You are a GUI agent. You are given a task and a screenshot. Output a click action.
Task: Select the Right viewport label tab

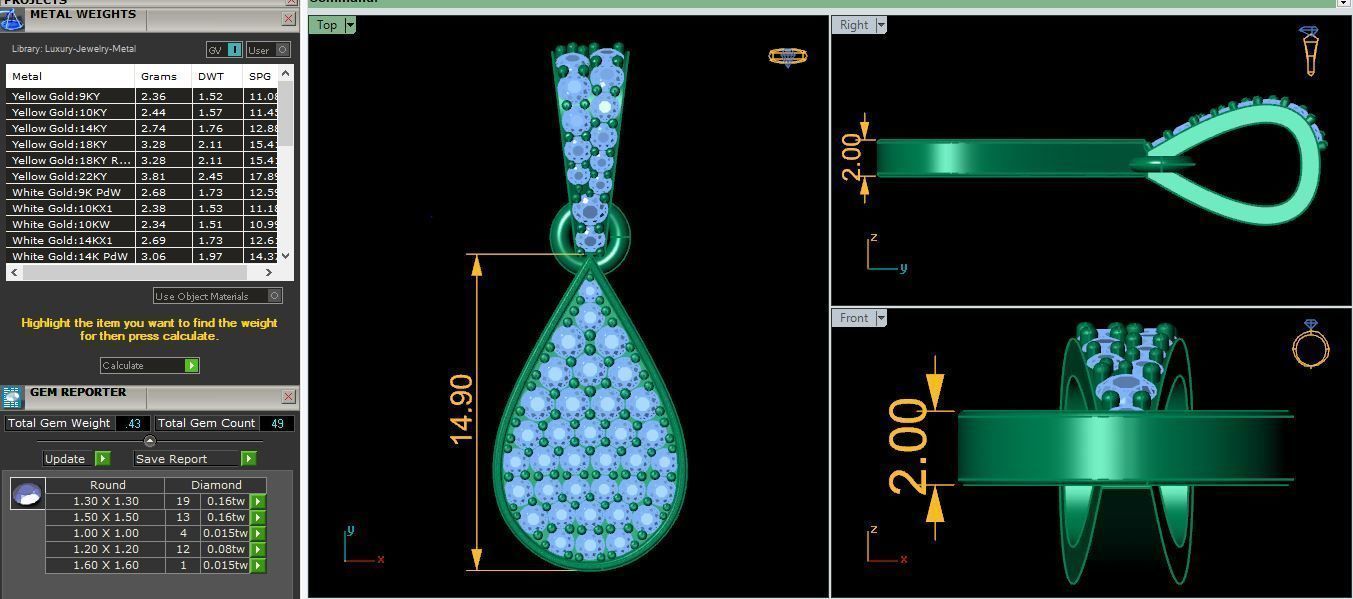click(854, 25)
